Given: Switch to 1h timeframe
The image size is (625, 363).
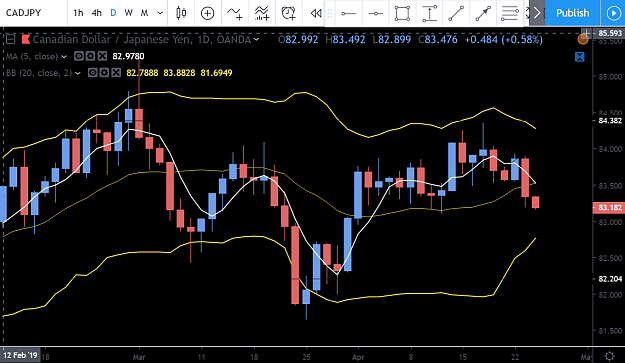Looking at the screenshot, I should coord(78,13).
